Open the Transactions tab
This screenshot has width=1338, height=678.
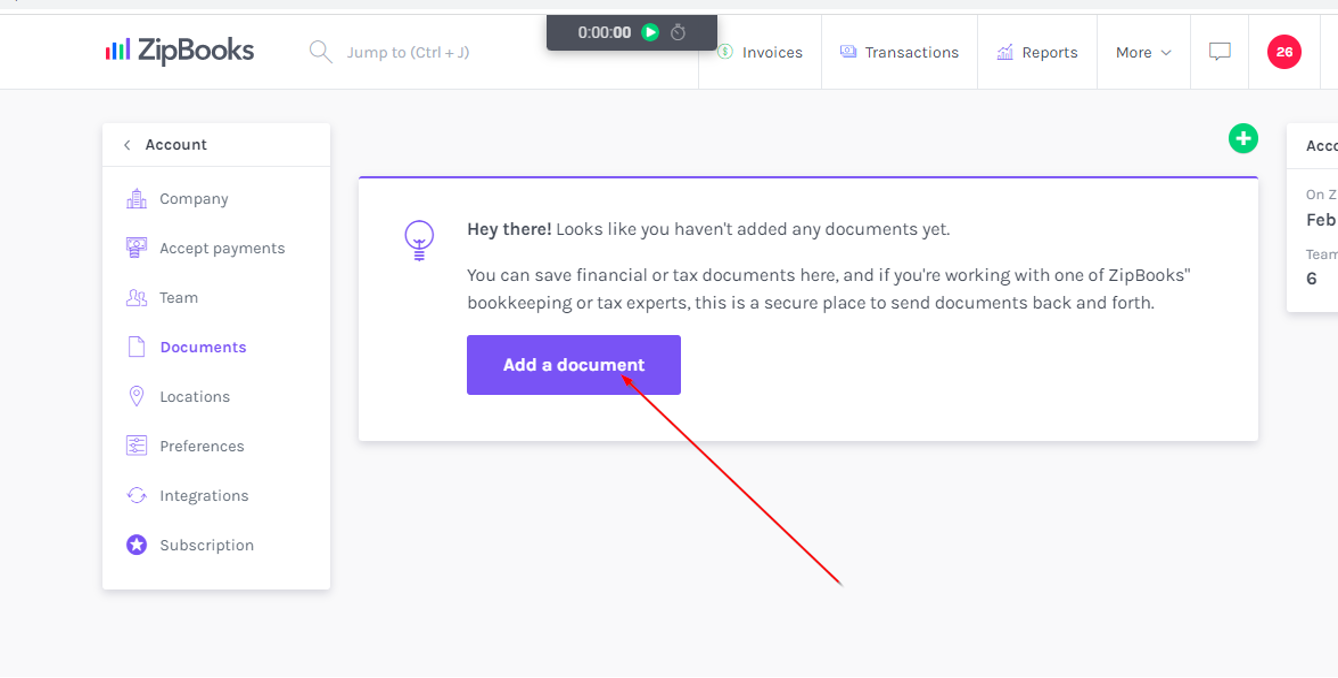coord(899,52)
